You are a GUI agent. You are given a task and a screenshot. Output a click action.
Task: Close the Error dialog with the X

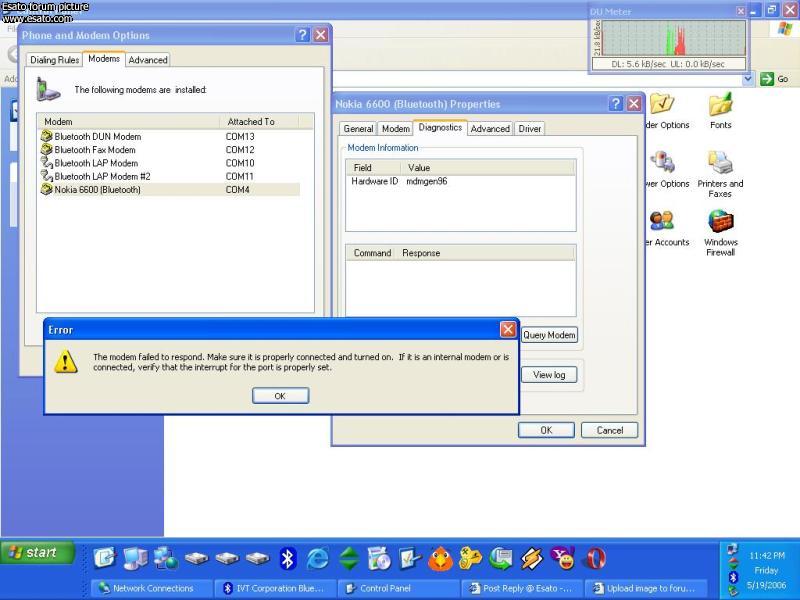(x=508, y=330)
